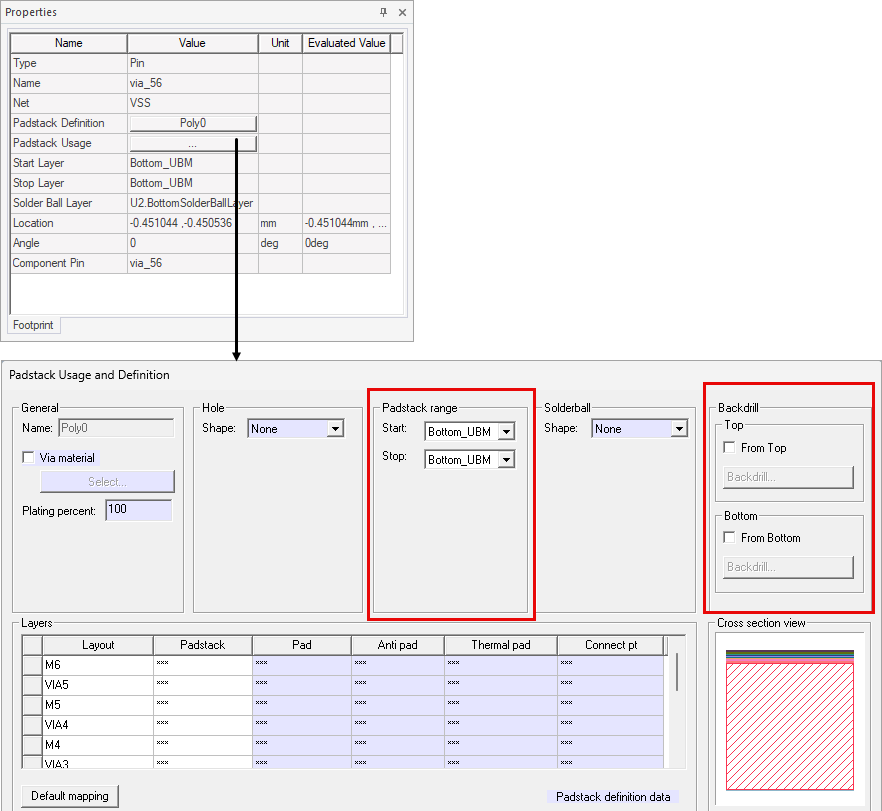Select the M6 row header selector
The width and height of the screenshot is (882, 811).
click(x=33, y=665)
